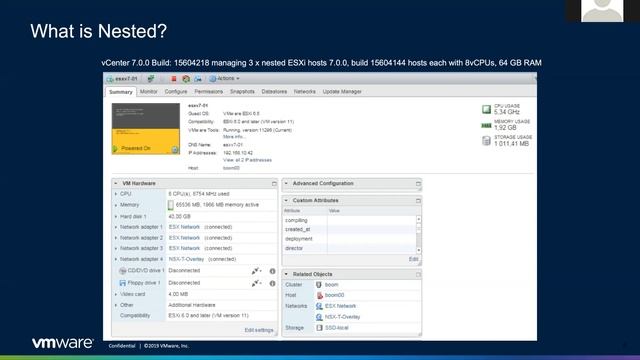This screenshot has width=640, height=360.
Task: Open ESX Network link for adapter 1
Action: (184, 227)
